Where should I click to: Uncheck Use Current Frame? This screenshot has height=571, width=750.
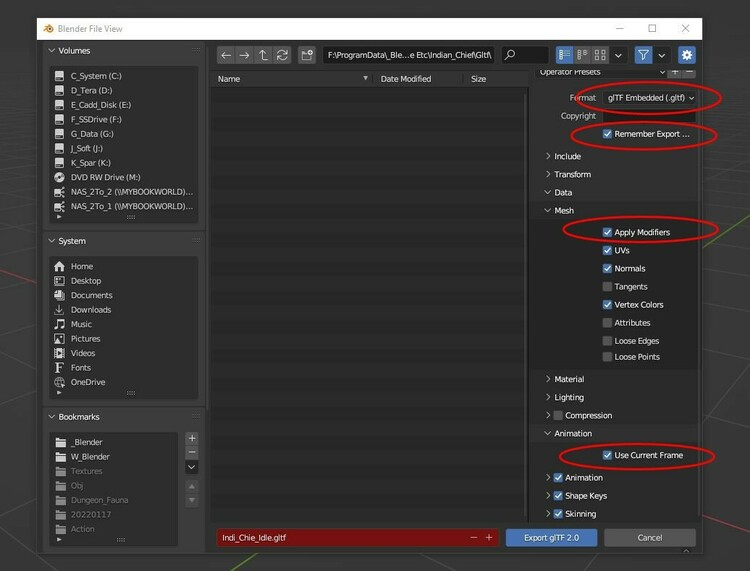pos(607,455)
